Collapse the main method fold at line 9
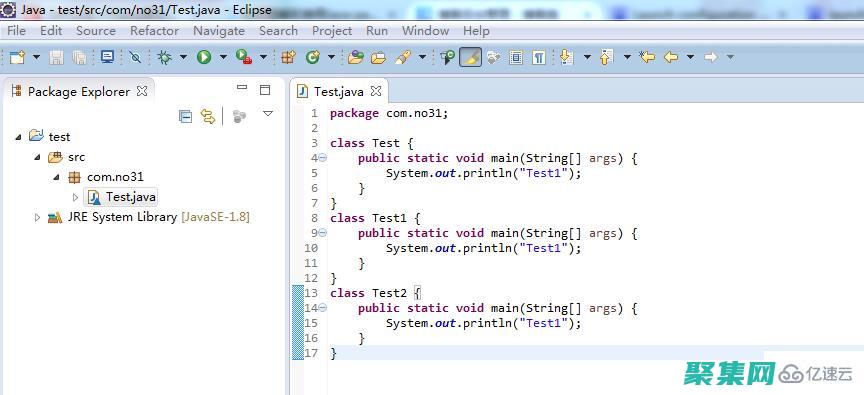Viewport: 864px width, 395px height. coord(322,233)
